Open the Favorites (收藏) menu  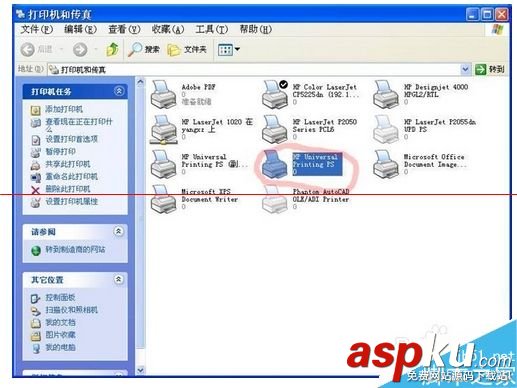[x=168, y=29]
